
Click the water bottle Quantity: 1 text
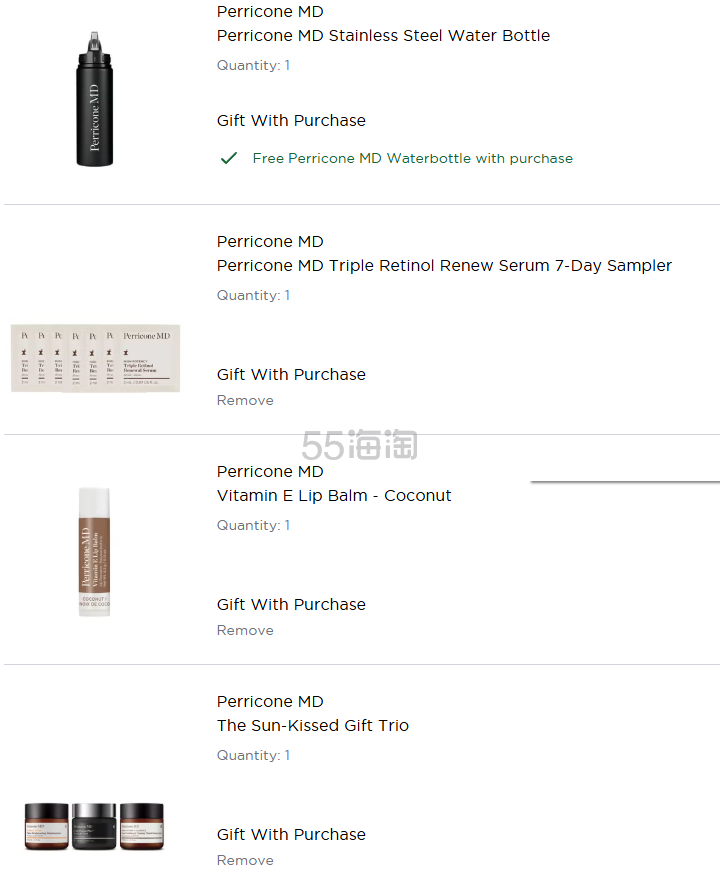pyautogui.click(x=253, y=65)
